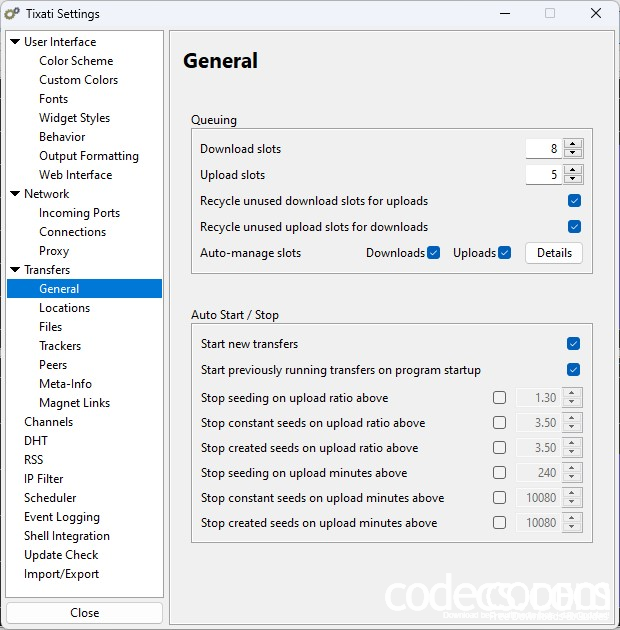620x630 pixels.
Task: Select Import/Export page
Action: (61, 573)
